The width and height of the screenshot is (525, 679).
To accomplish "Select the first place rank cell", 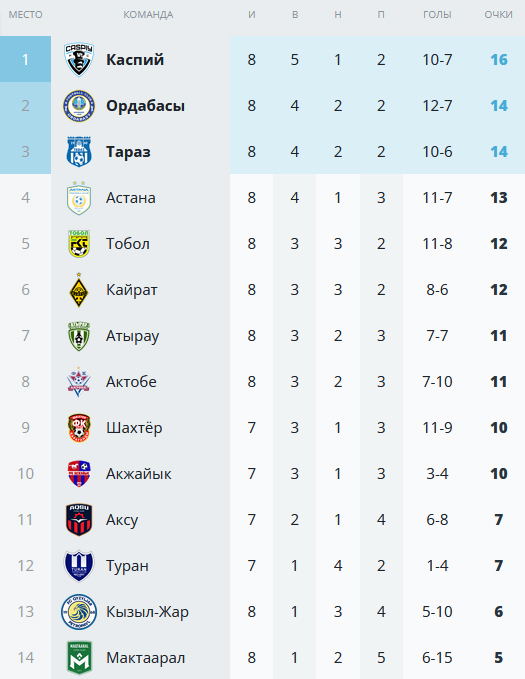I will 26,59.
